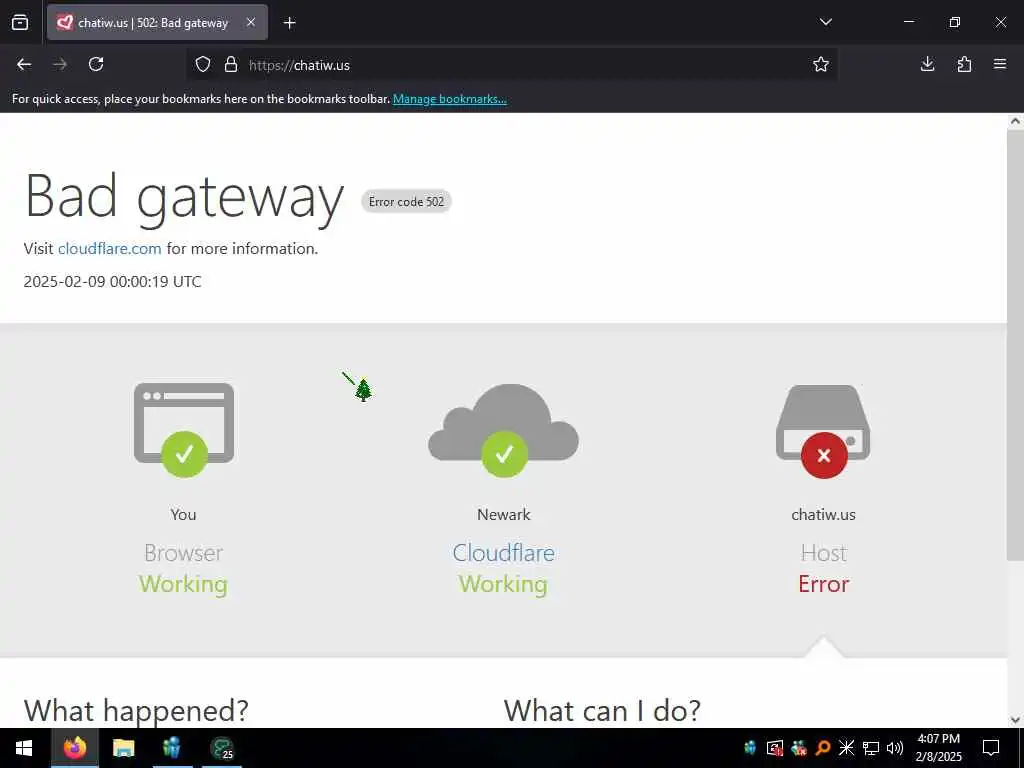1024x768 pixels.
Task: Open the Extensions puzzle icon
Action: coord(964,64)
